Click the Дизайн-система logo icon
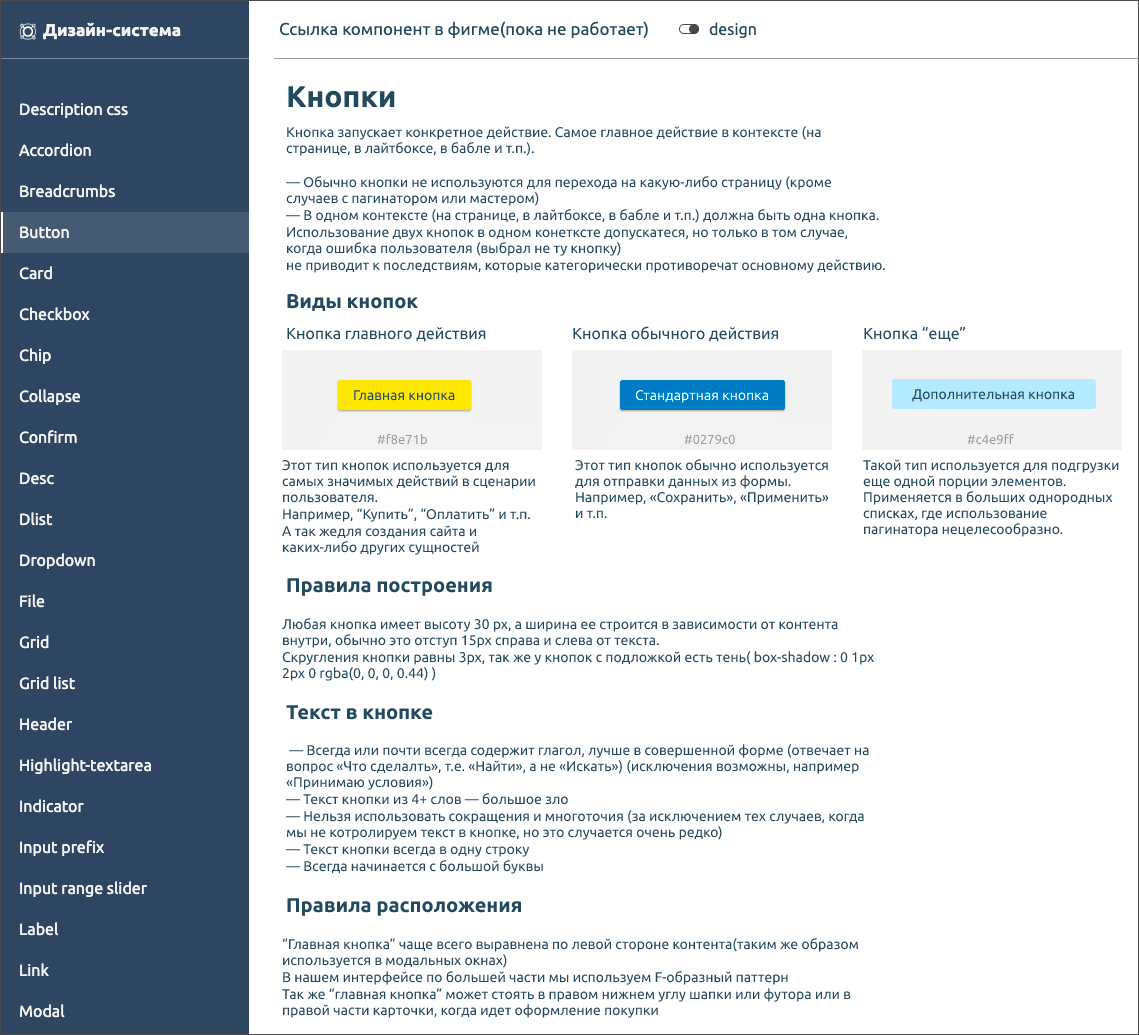Image resolution: width=1139 pixels, height=1035 pixels. (x=28, y=31)
